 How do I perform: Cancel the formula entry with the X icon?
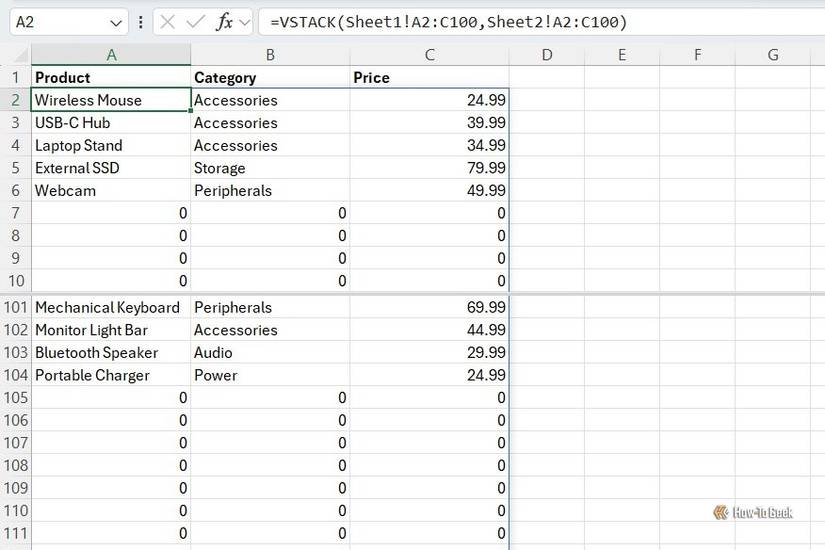167,22
